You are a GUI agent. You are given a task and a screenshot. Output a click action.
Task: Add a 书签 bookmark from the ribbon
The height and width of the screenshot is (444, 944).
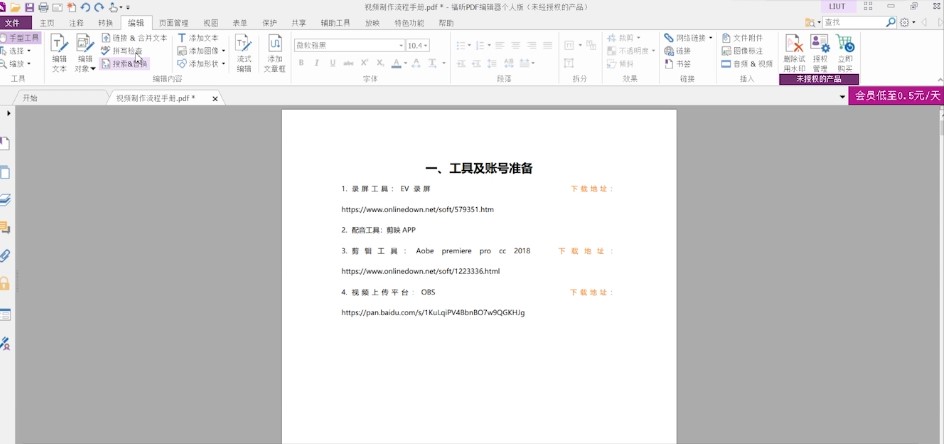point(678,63)
